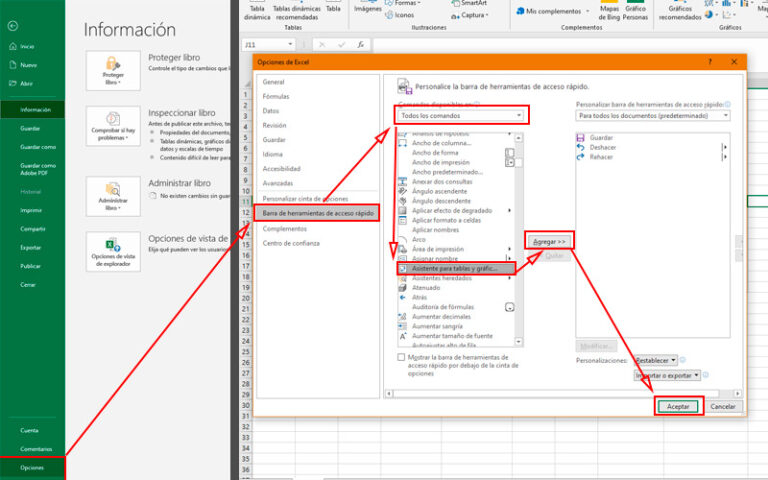This screenshot has width=768, height=480.
Task: Click the help question mark in dialog title
Action: click(x=710, y=62)
